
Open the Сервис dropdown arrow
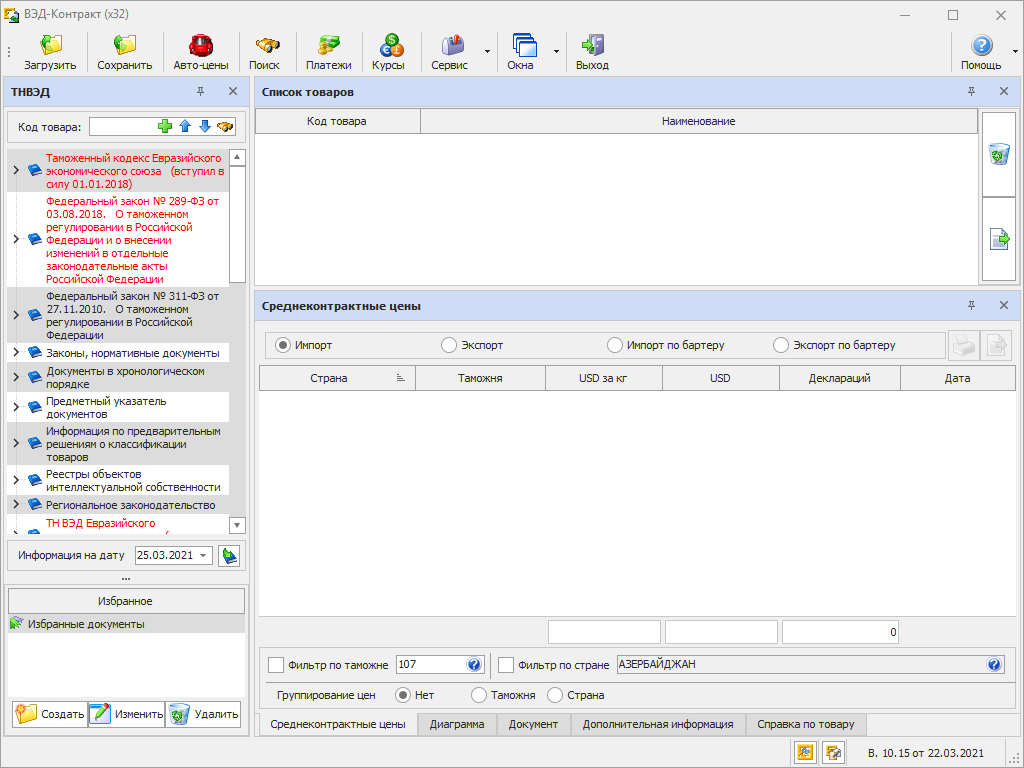(x=487, y=51)
